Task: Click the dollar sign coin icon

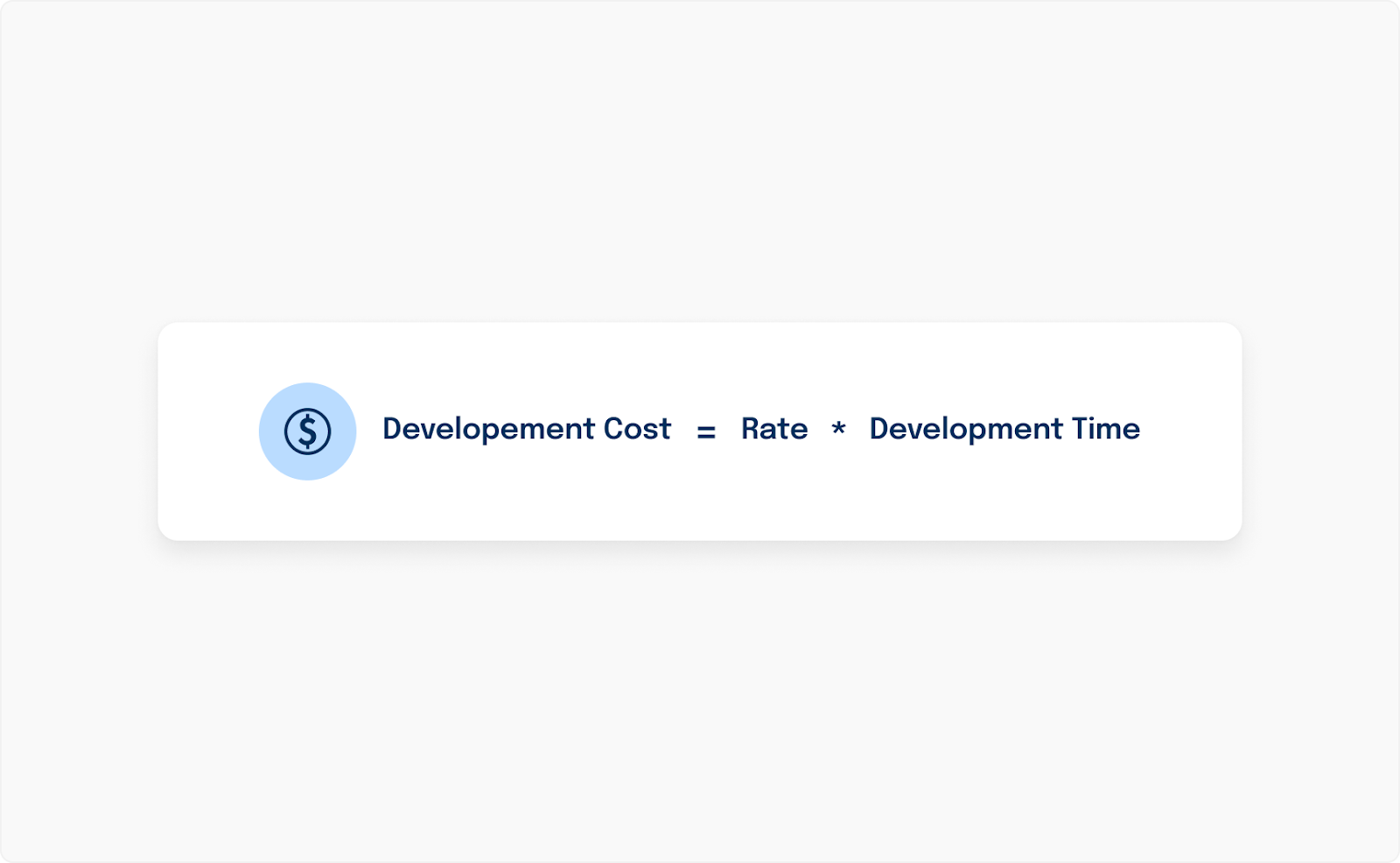Action: click(x=307, y=431)
